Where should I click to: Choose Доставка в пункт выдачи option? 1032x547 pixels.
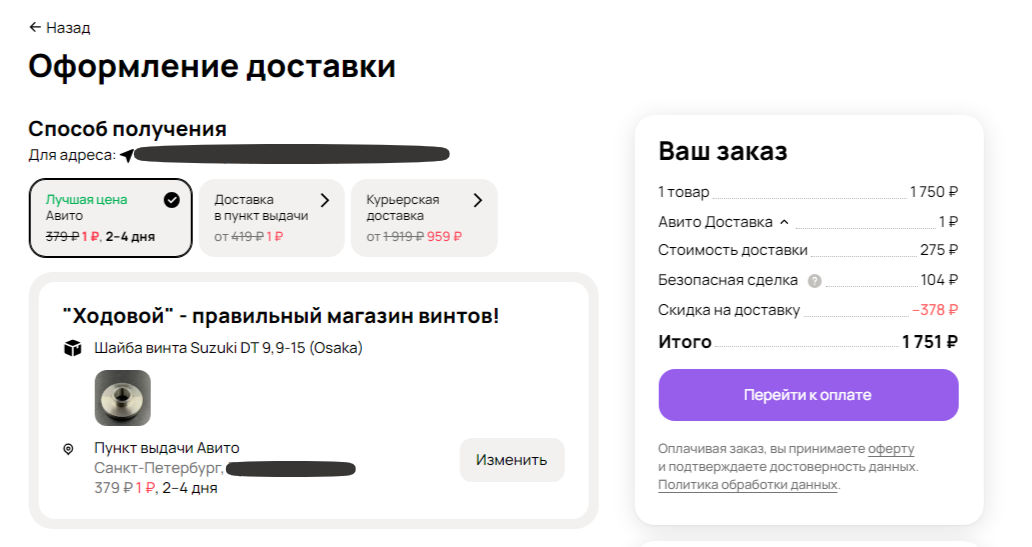[x=272, y=218]
